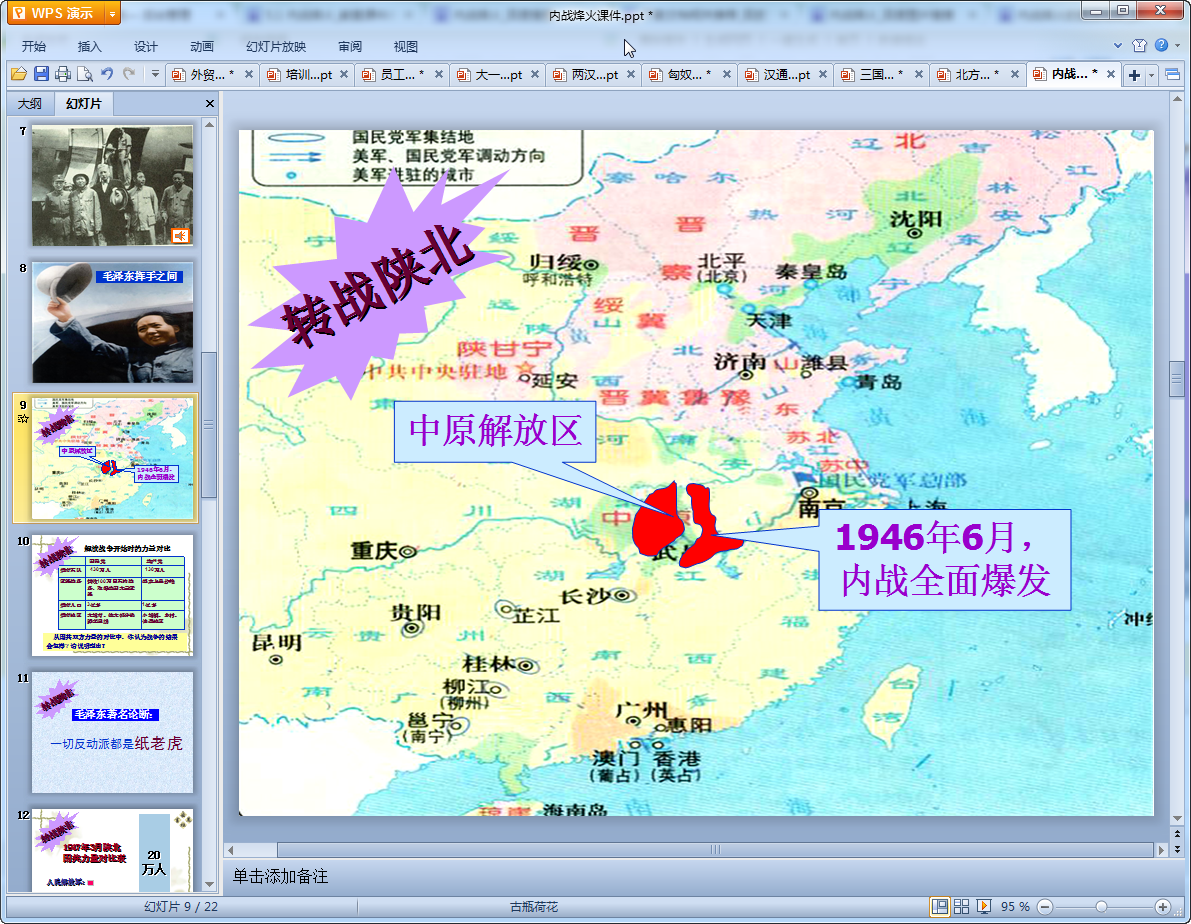Screen dimensions: 1191x924
Task: Switch to the 大纲 panel tab
Action: point(30,104)
